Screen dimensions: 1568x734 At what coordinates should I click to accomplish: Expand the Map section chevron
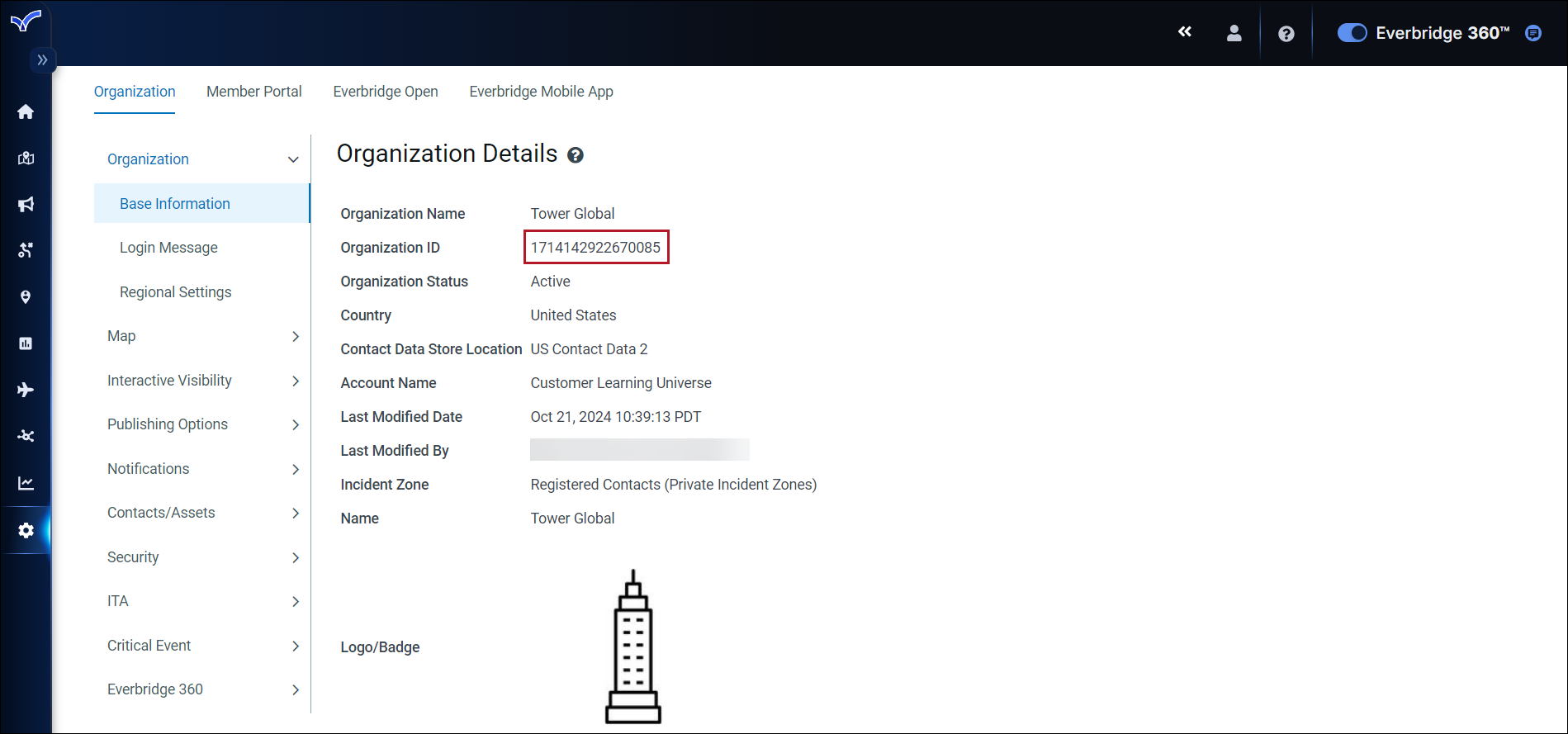[296, 336]
